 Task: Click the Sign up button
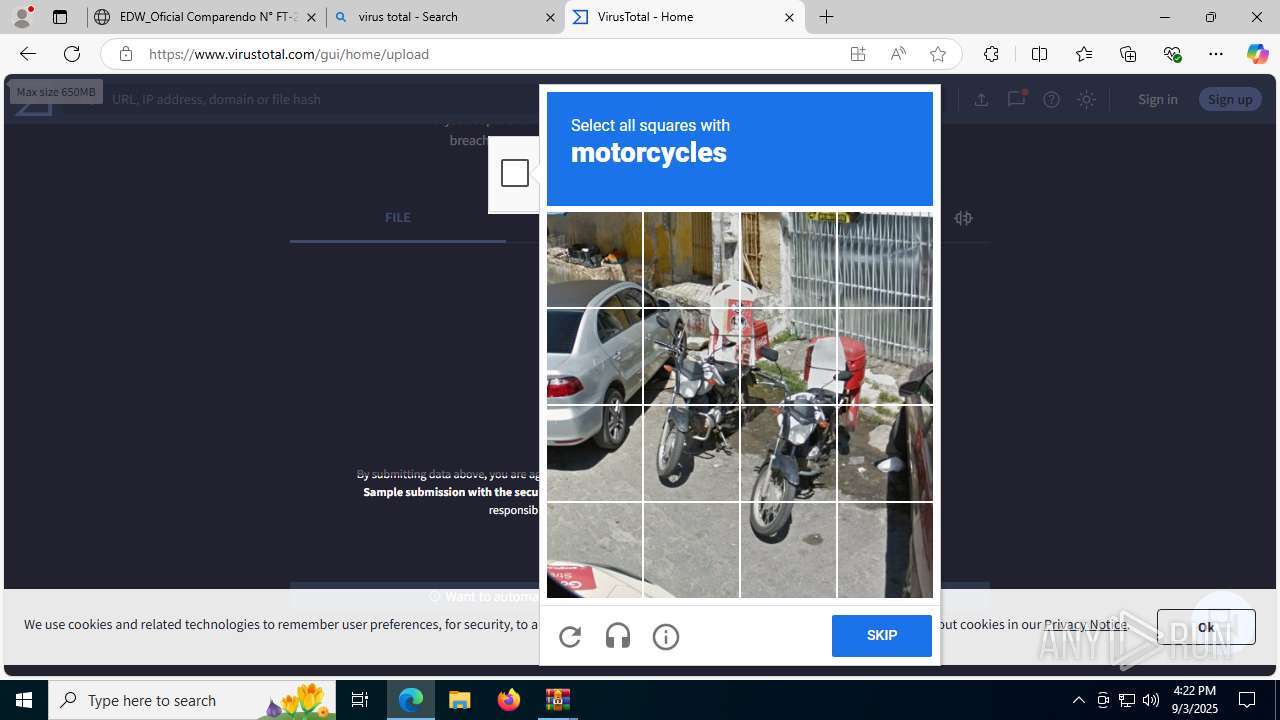point(1230,99)
